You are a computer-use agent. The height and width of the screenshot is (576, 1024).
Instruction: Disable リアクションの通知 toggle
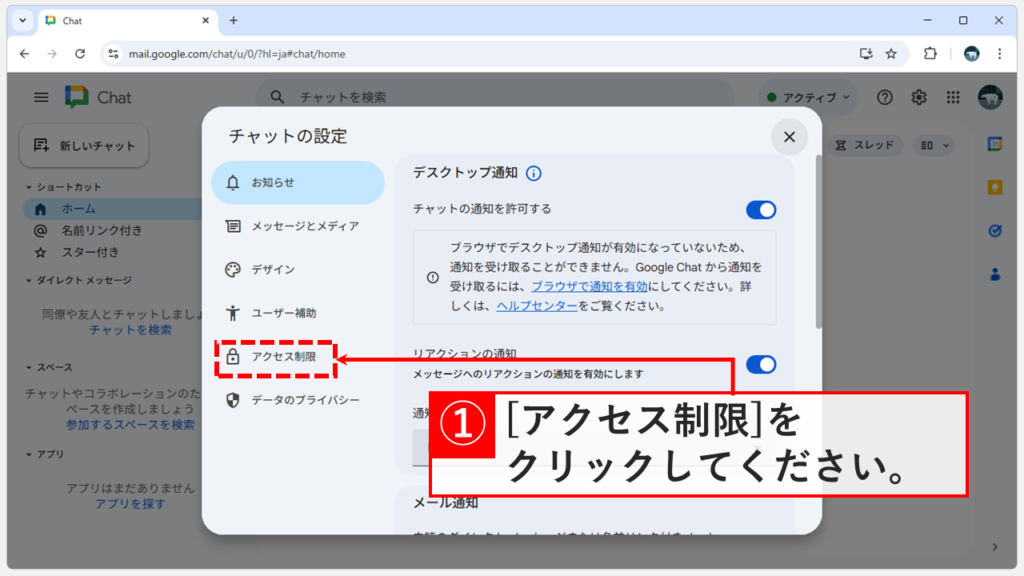pyautogui.click(x=762, y=365)
